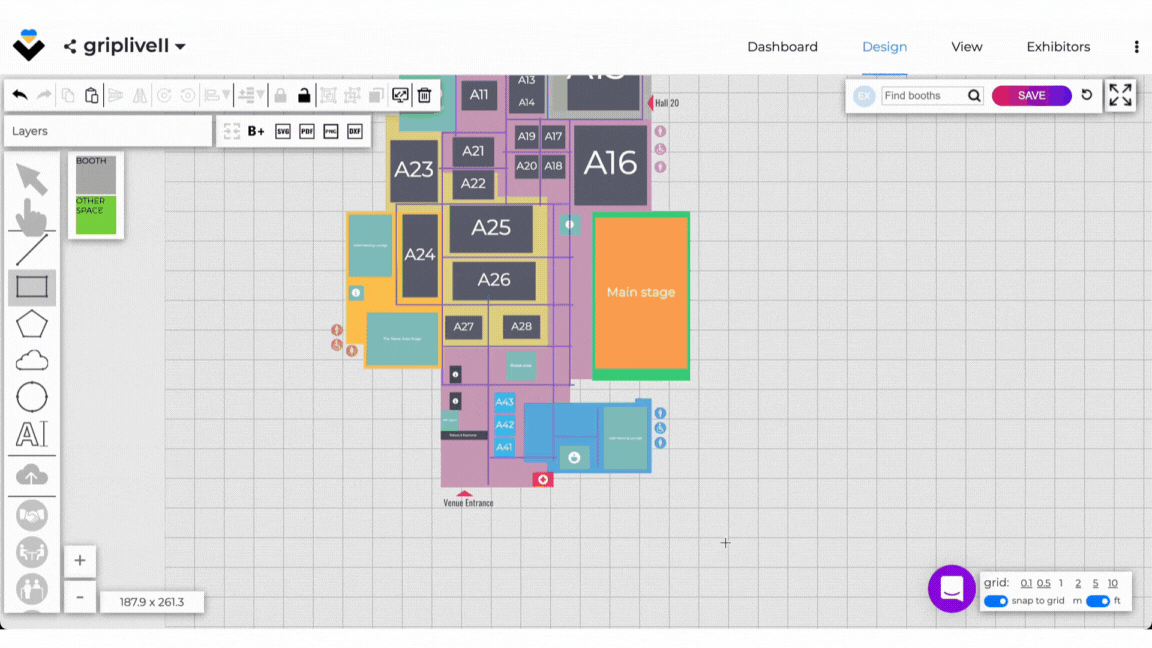Viewport: 1152px width, 648px height.
Task: Enter fullscreen with the expand icon
Action: [1120, 95]
